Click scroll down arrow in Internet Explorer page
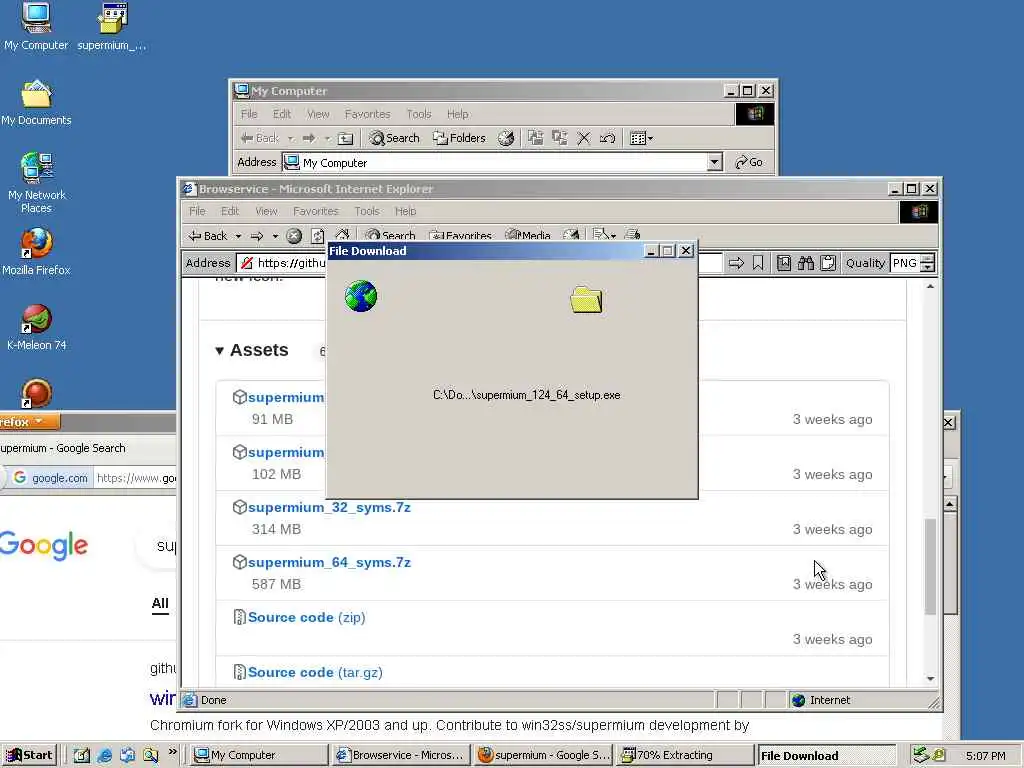The height and width of the screenshot is (768, 1024). [930, 679]
